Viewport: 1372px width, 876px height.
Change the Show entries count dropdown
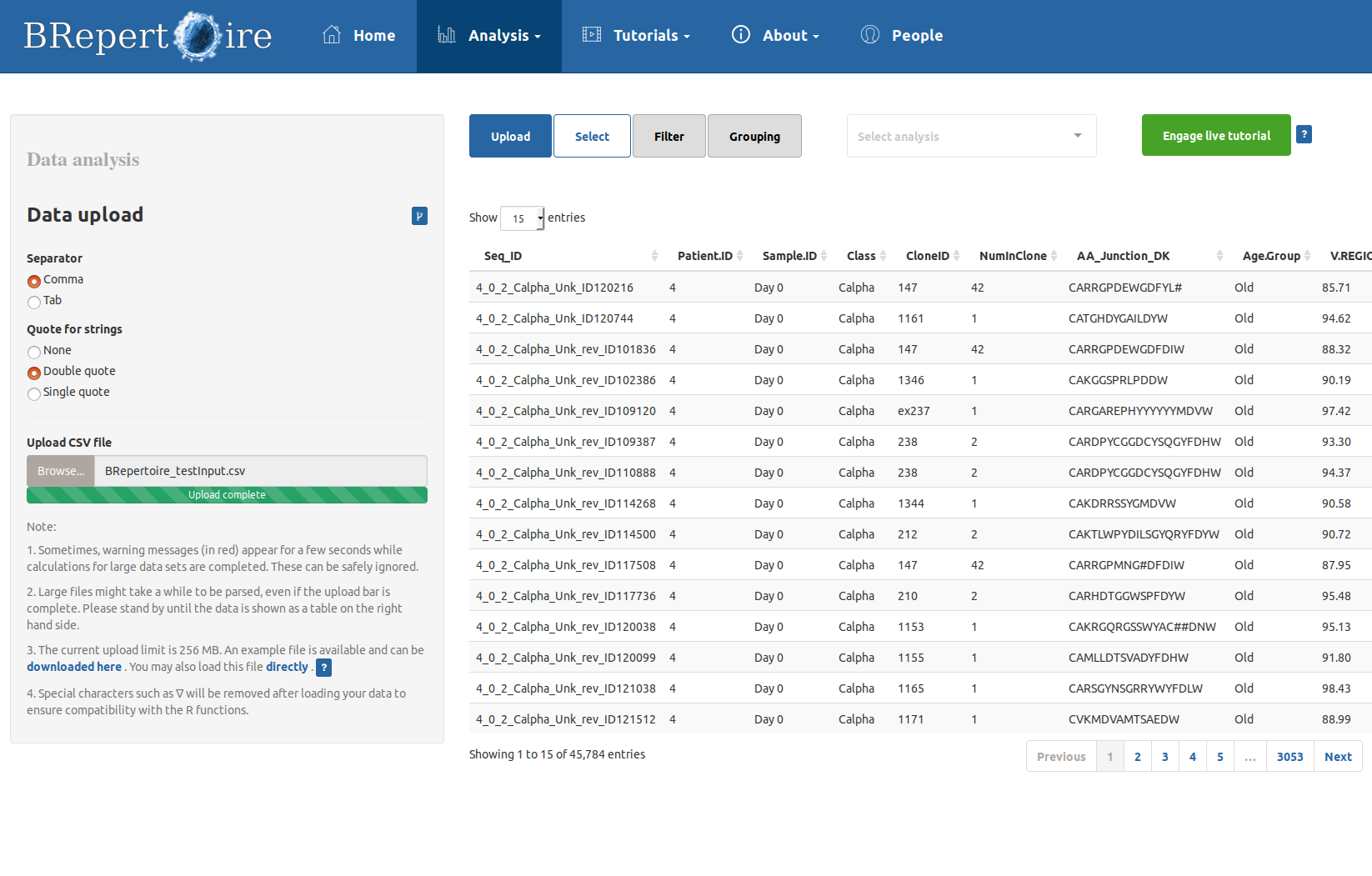522,218
